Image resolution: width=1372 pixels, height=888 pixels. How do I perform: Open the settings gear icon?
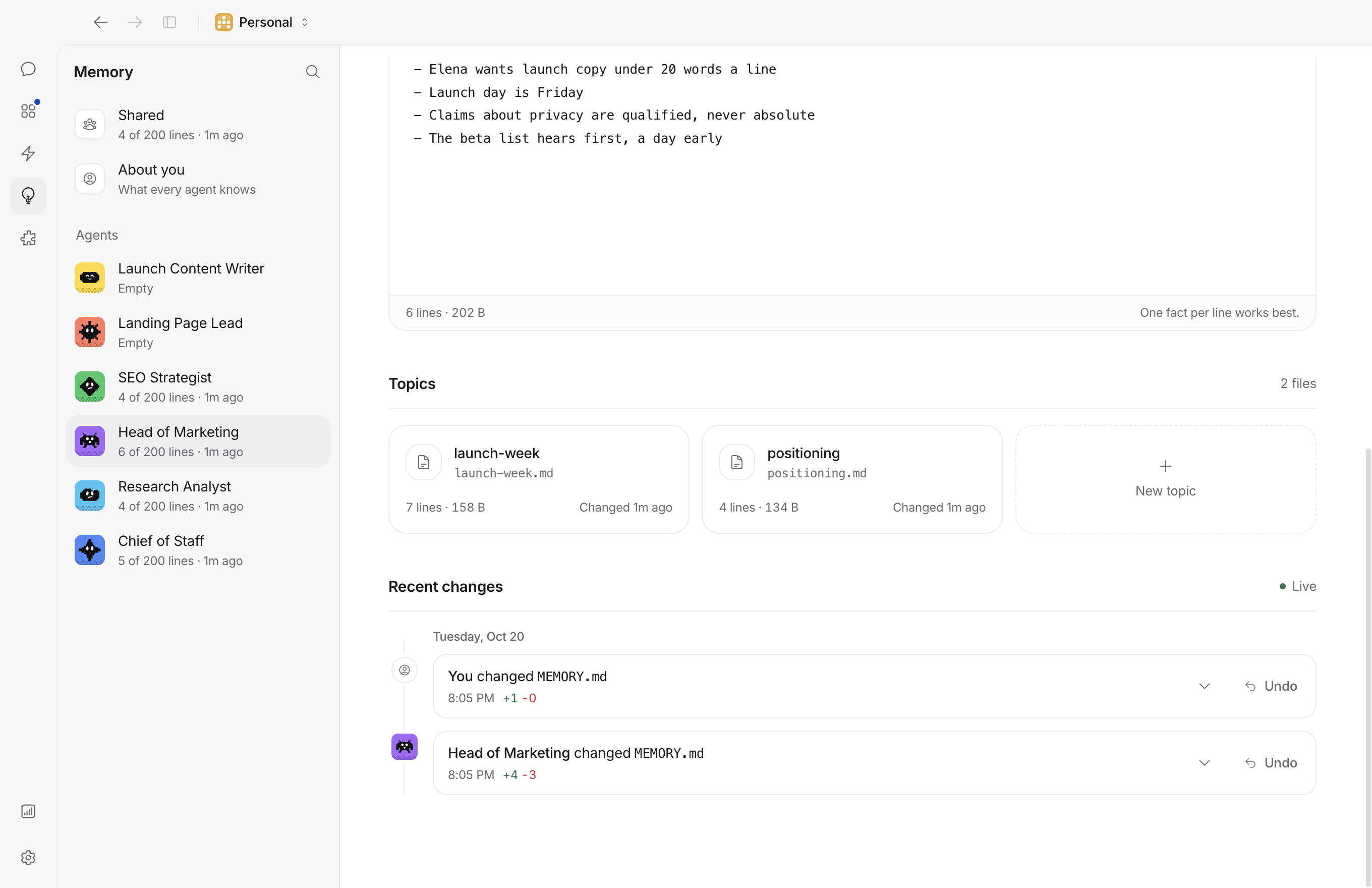point(28,857)
